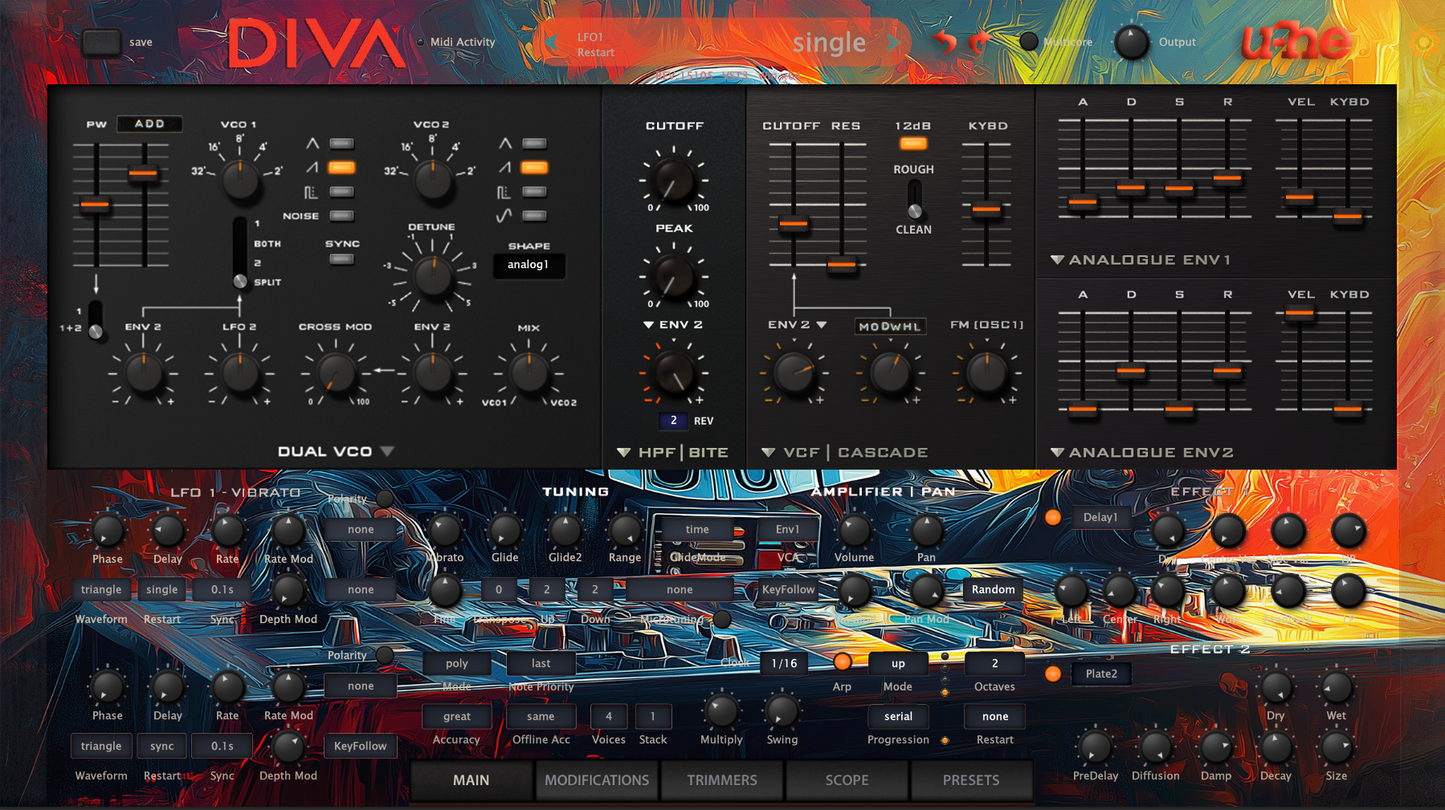Click the save button
The width and height of the screenshot is (1445, 810).
click(102, 42)
